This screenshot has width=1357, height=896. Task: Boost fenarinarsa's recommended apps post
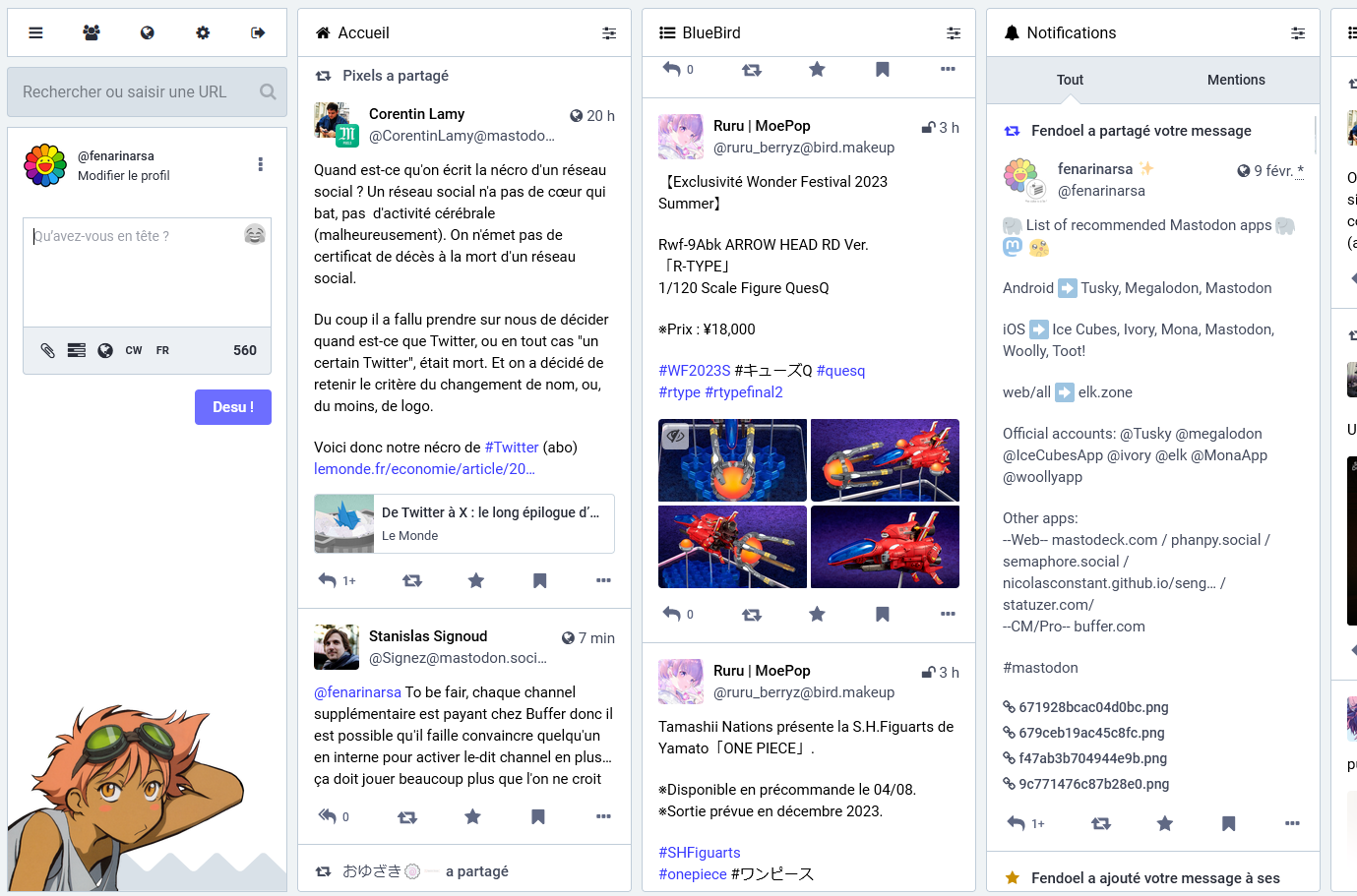pos(1101,823)
